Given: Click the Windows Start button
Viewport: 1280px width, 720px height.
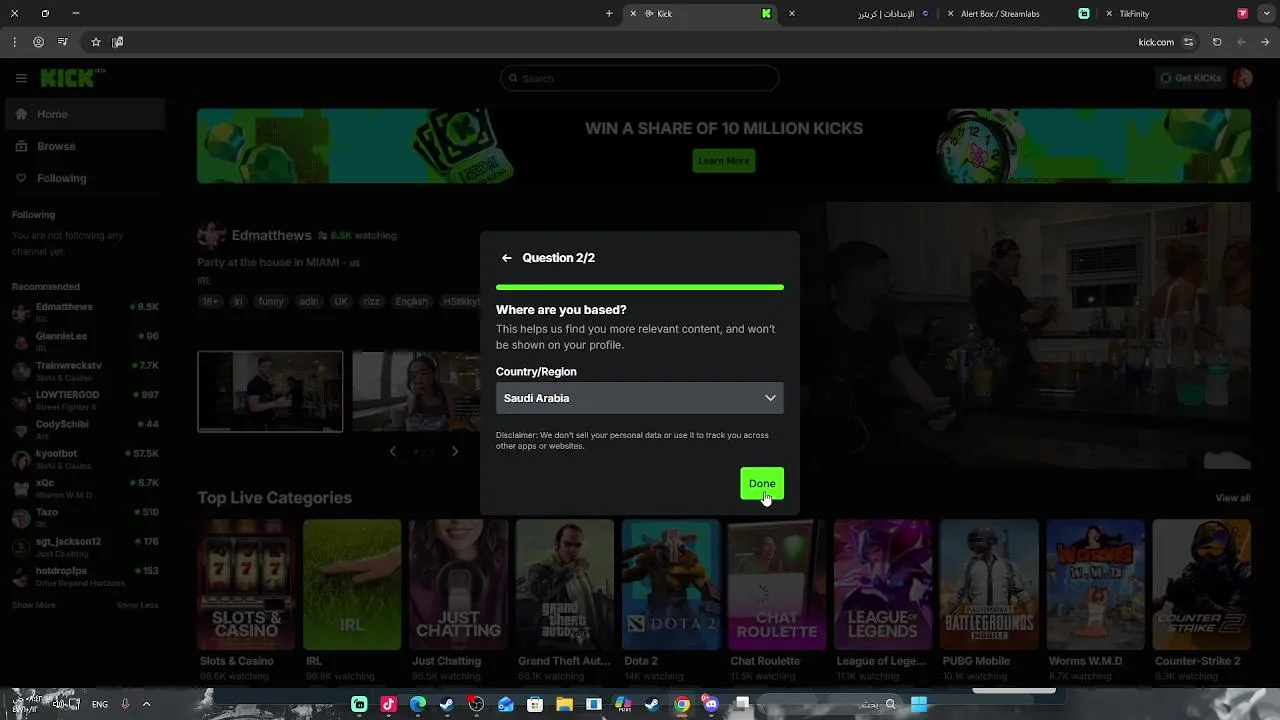Looking at the screenshot, I should [x=919, y=704].
